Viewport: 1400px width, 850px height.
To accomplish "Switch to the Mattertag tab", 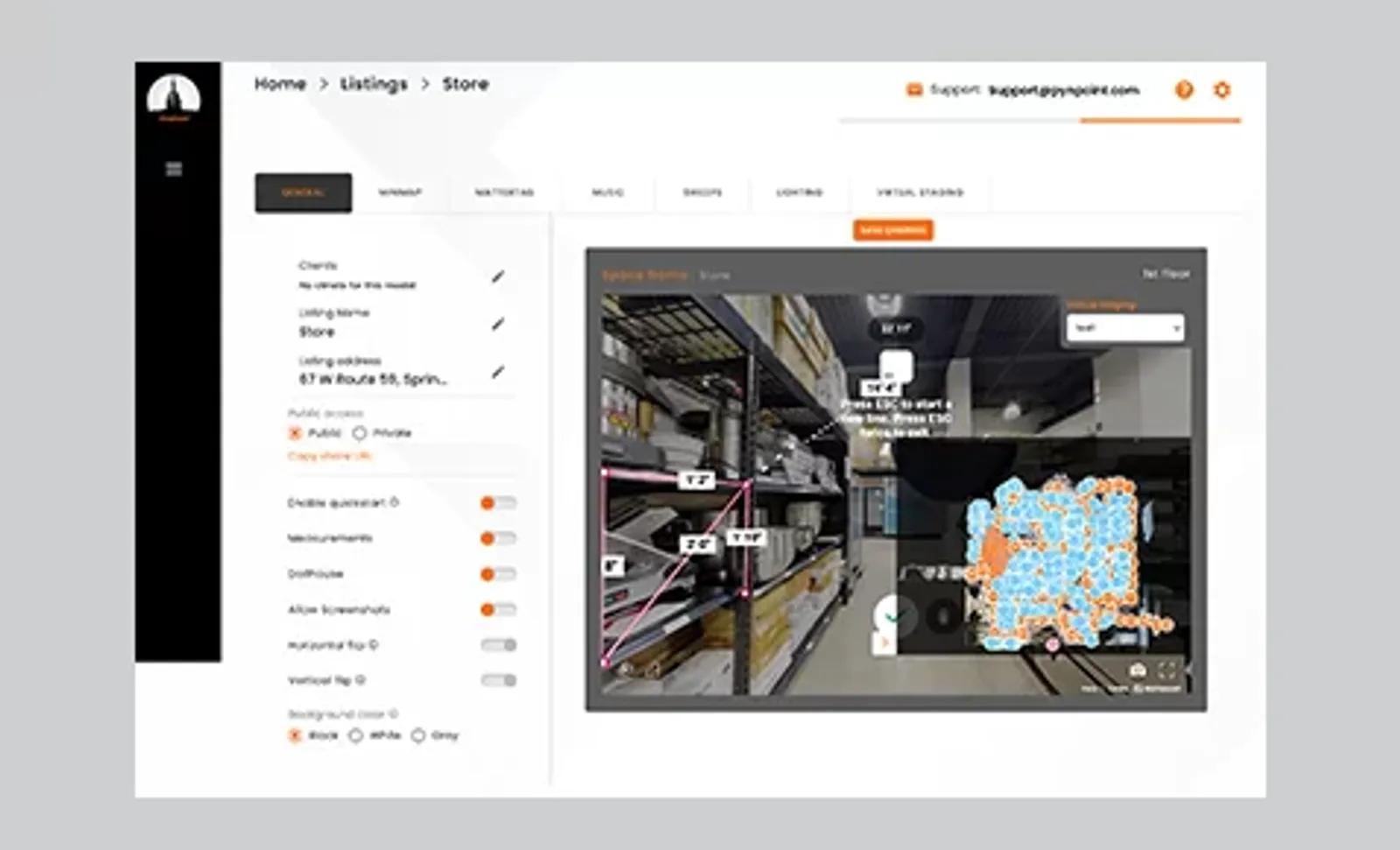I will [505, 193].
